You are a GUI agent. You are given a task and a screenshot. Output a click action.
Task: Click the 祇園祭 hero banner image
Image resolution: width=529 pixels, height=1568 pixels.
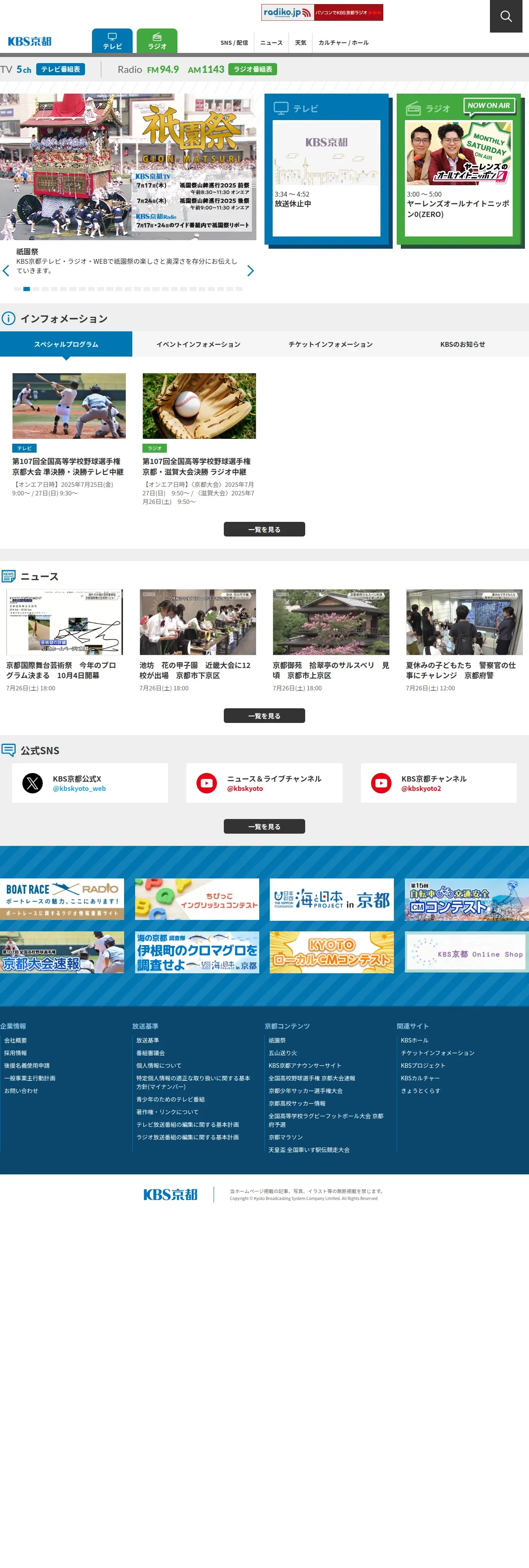tap(128, 167)
